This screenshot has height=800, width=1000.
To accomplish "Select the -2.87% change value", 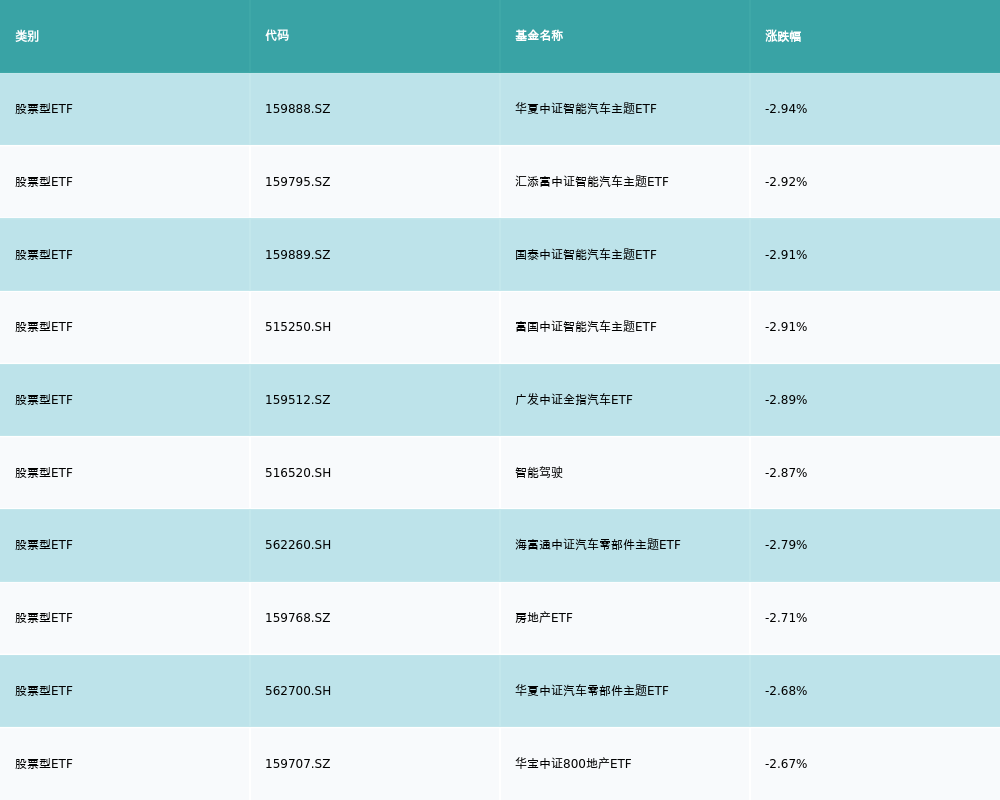I will pos(786,473).
